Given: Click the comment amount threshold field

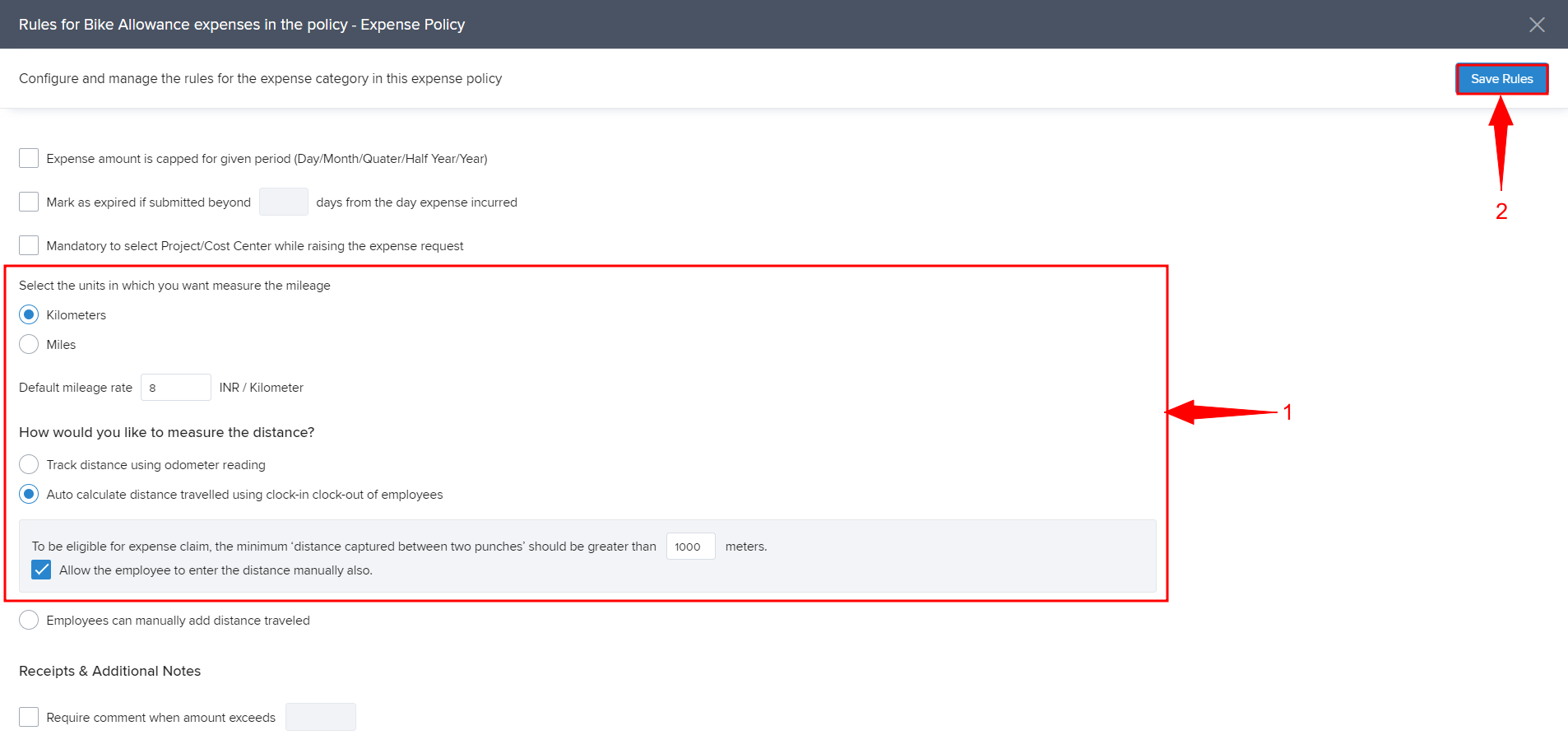Looking at the screenshot, I should tap(320, 717).
